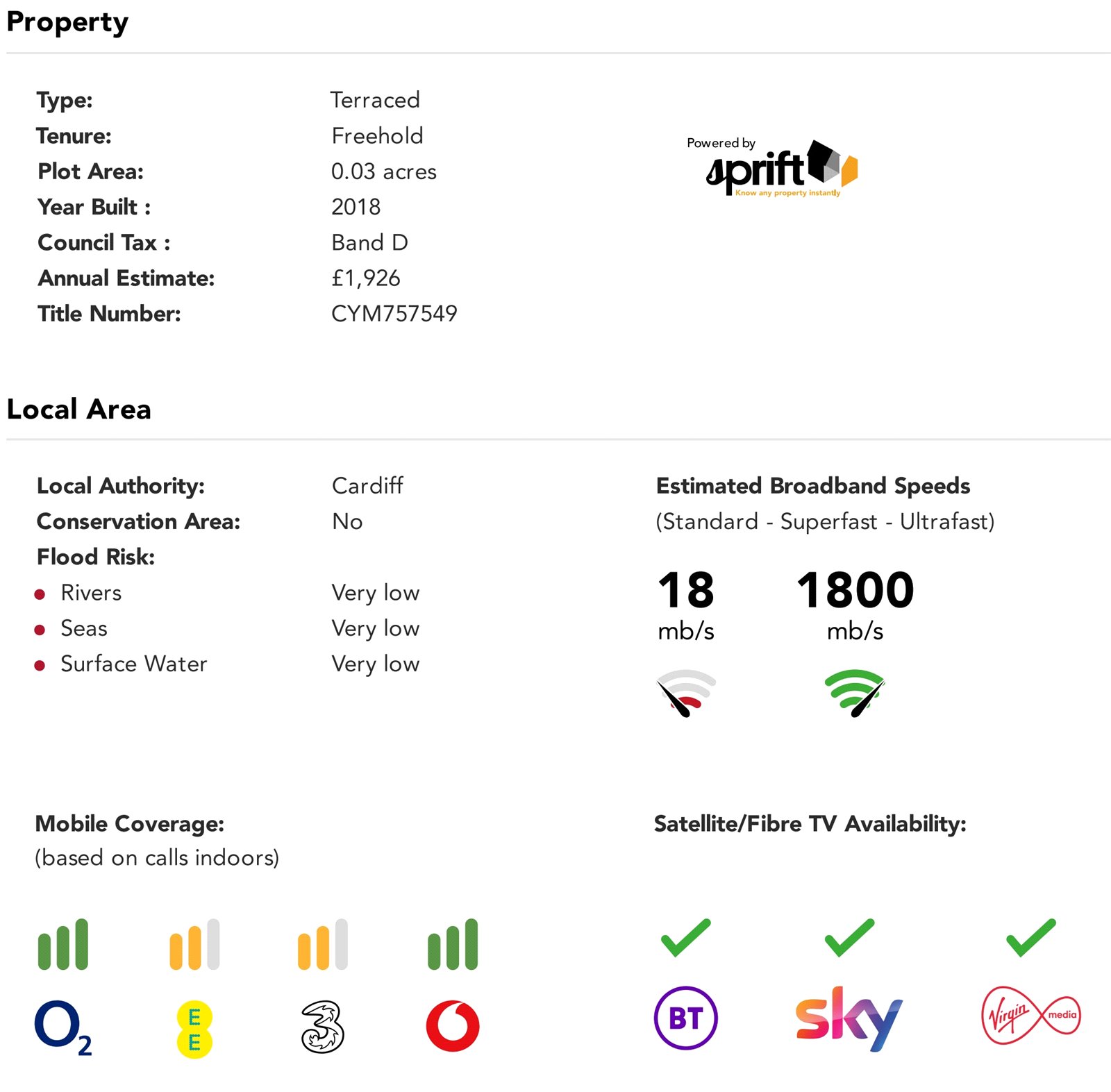The height and width of the screenshot is (1092, 1111).
Task: Click the Title Number CYM757549 value
Action: tap(394, 314)
